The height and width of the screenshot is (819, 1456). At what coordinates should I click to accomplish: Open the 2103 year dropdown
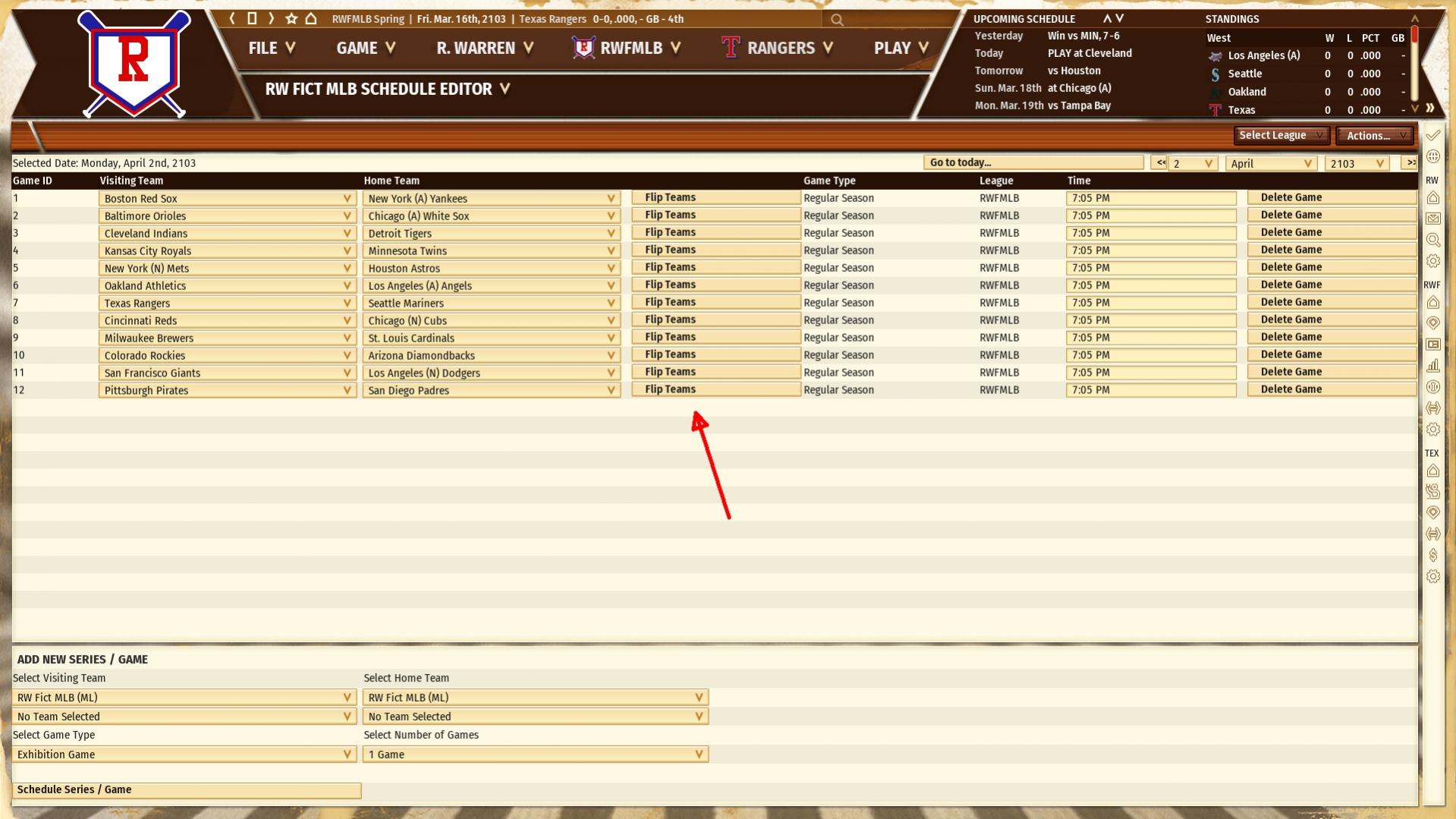tap(1357, 163)
